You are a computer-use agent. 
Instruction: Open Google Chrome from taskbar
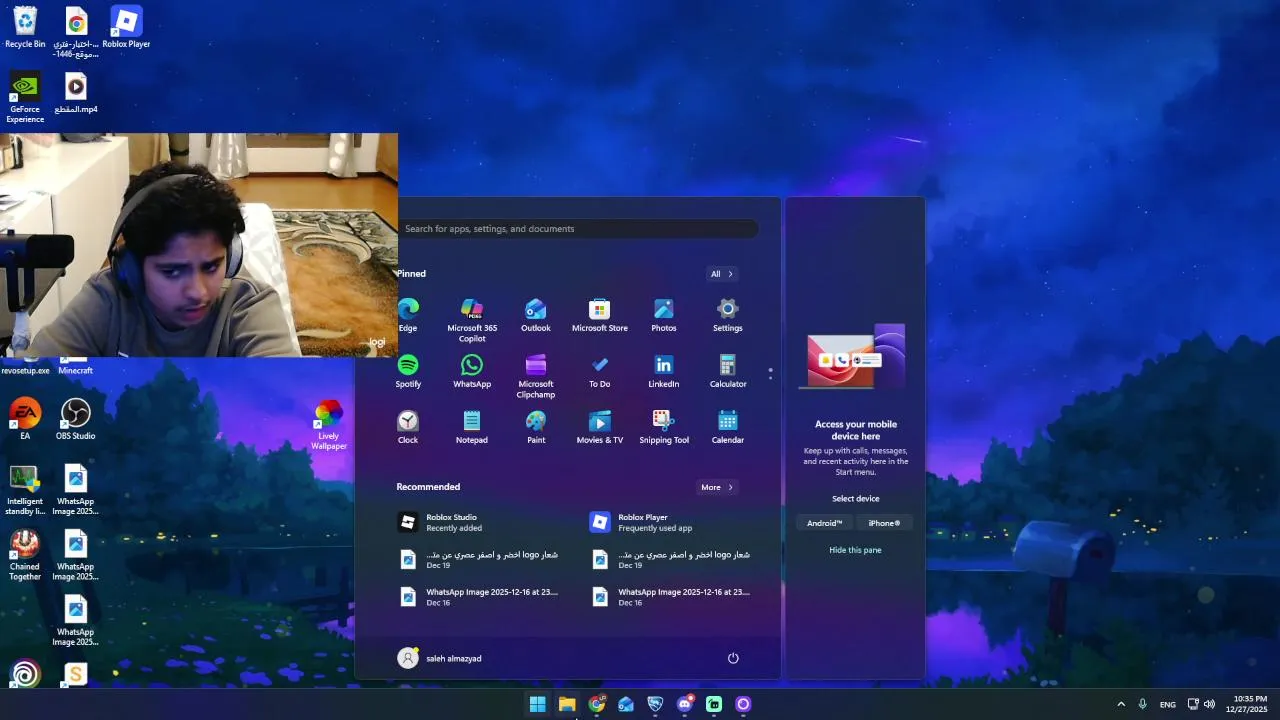[x=597, y=704]
